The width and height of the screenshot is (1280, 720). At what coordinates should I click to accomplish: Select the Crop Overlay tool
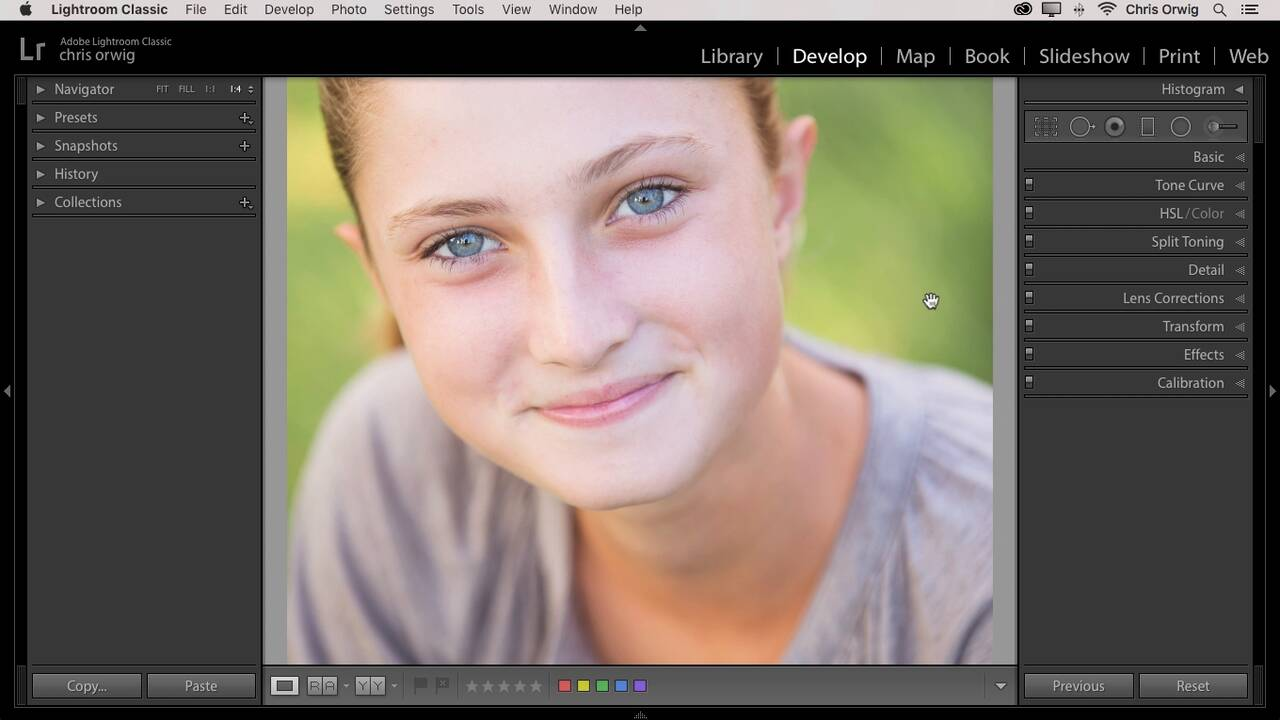1046,127
